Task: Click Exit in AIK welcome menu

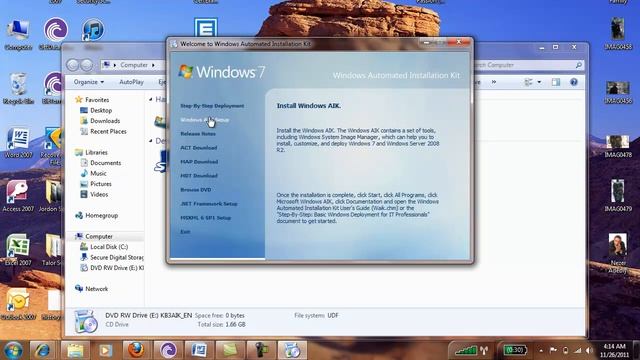Action: (x=185, y=232)
